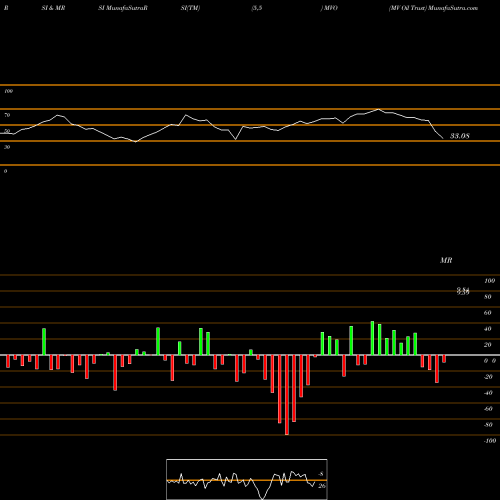Image resolution: width=500 pixels, height=500 pixels.
Task: Click the MR axis label 80
Action: 488,297
